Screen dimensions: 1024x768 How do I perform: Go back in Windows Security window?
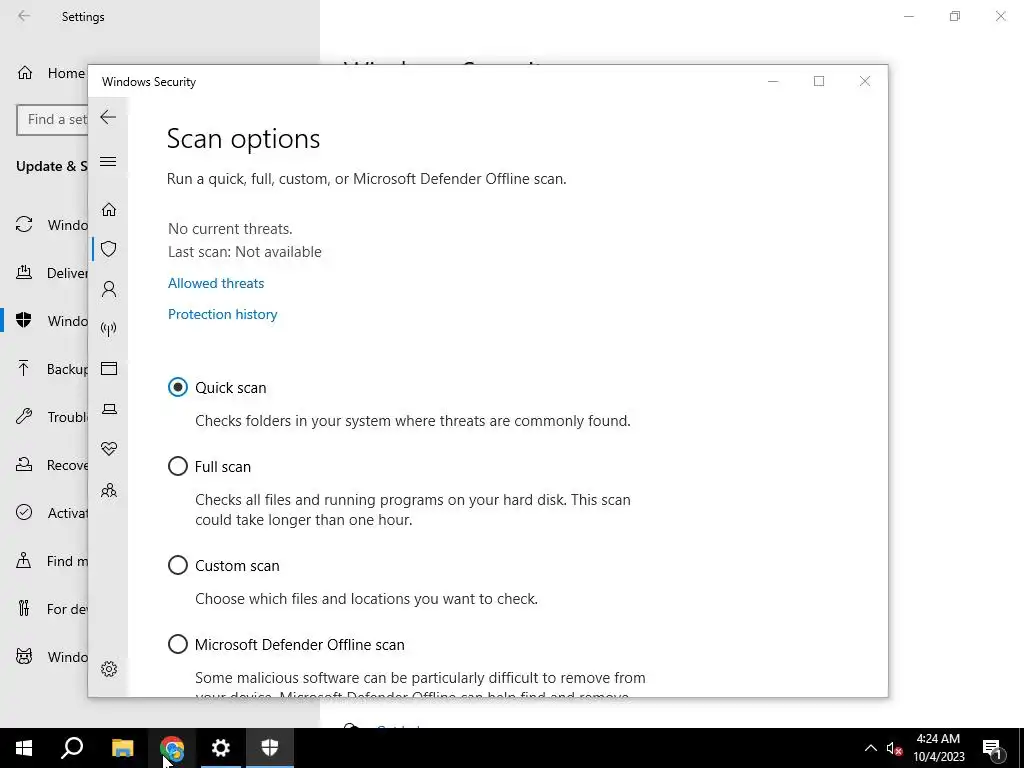click(108, 118)
